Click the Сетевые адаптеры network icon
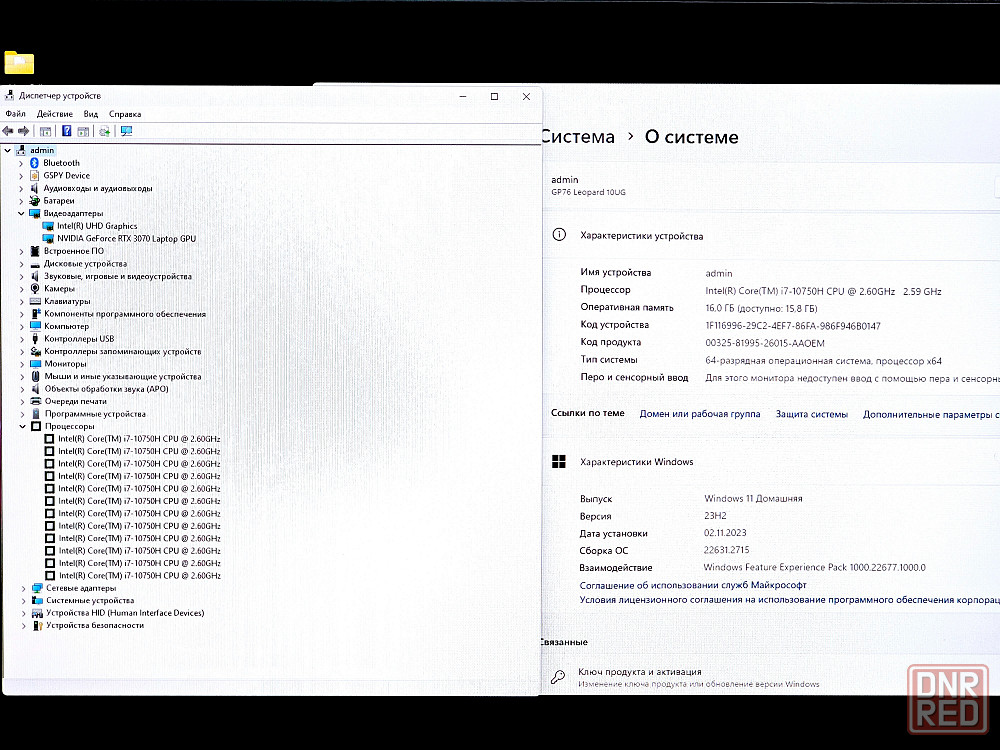The height and width of the screenshot is (750, 1000). (x=37, y=588)
